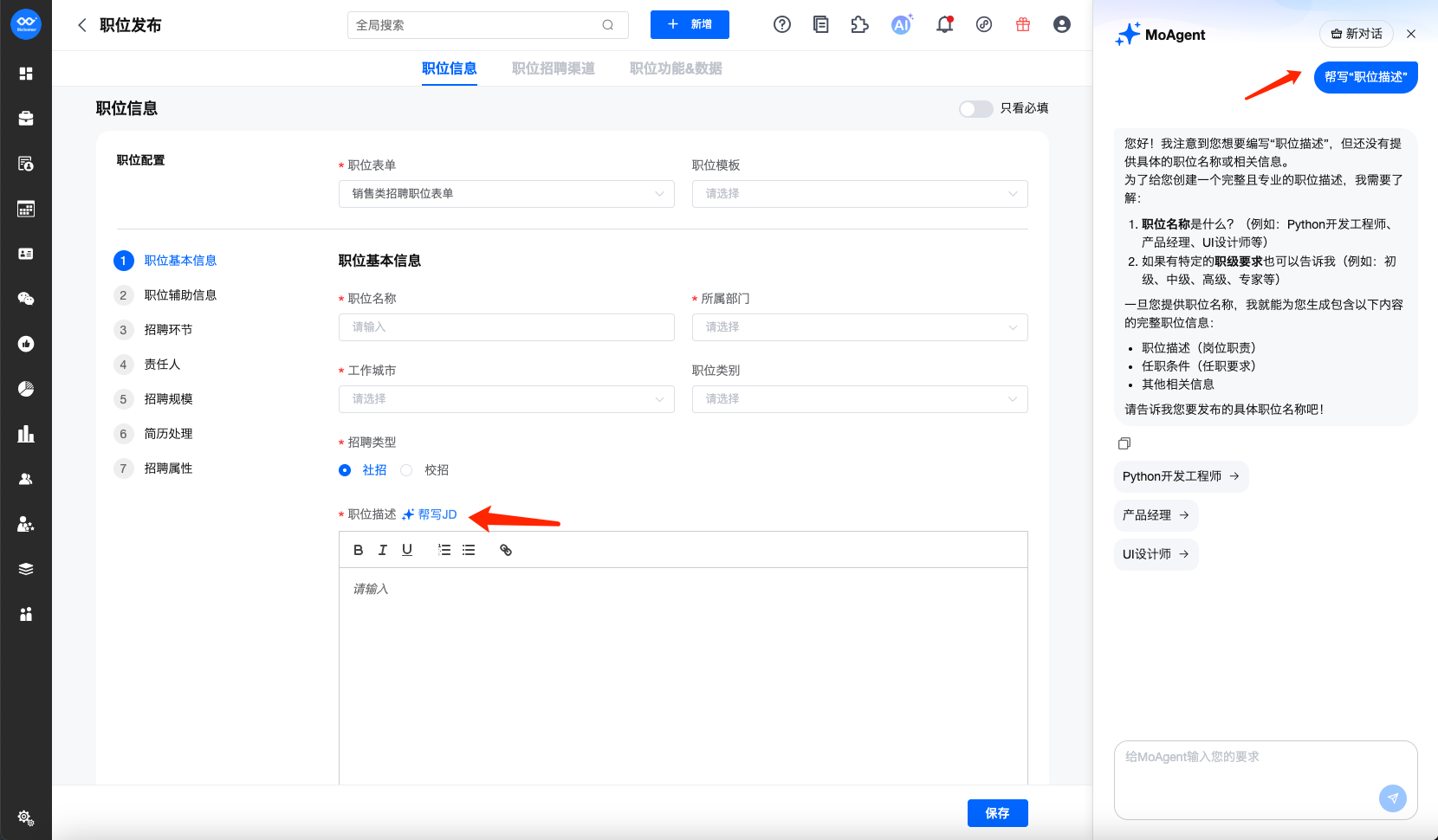1438x840 pixels.
Task: Jump to step 招聘规模
Action: pos(153,399)
